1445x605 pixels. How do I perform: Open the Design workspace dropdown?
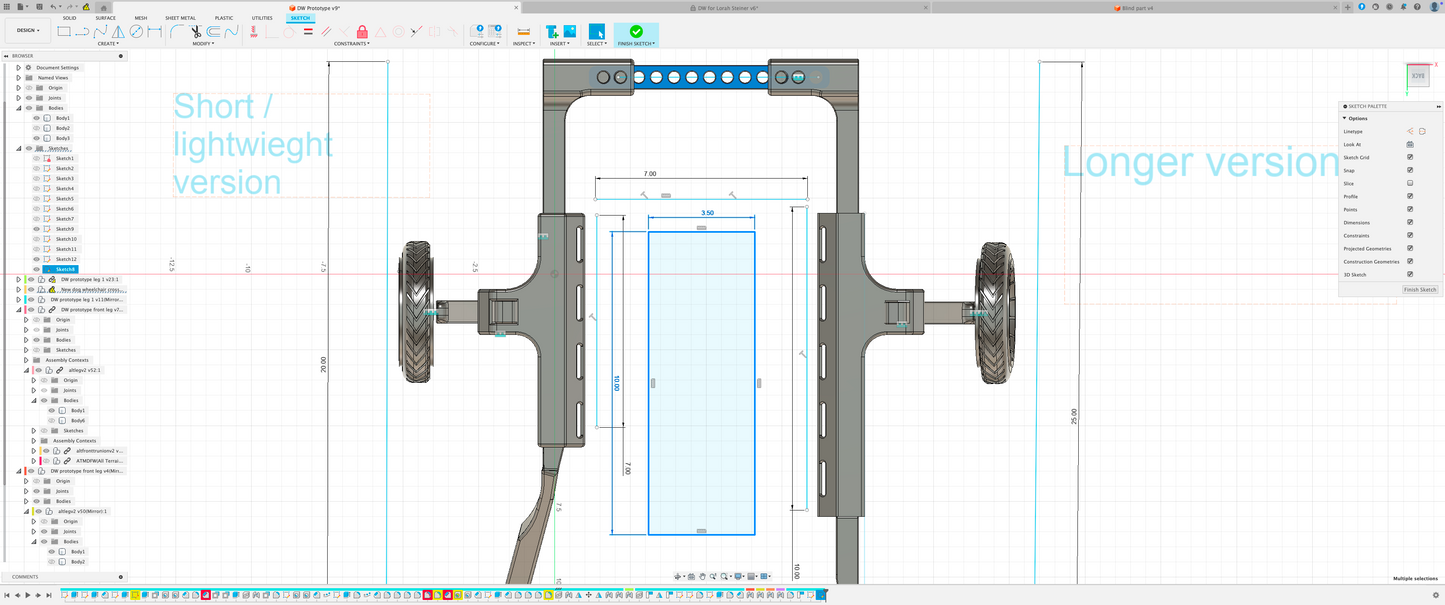pos(28,31)
